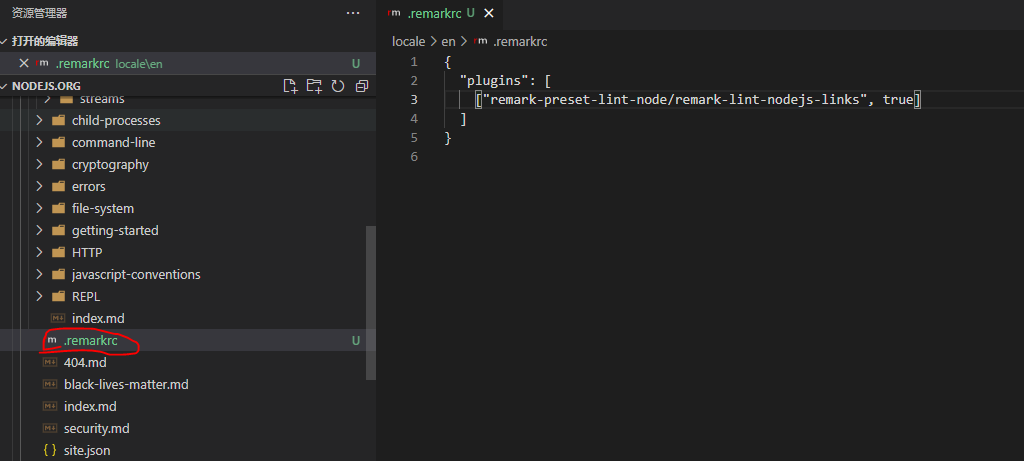Click the .remarkrc breadcrumb segment
1024x461 pixels.
(520, 41)
